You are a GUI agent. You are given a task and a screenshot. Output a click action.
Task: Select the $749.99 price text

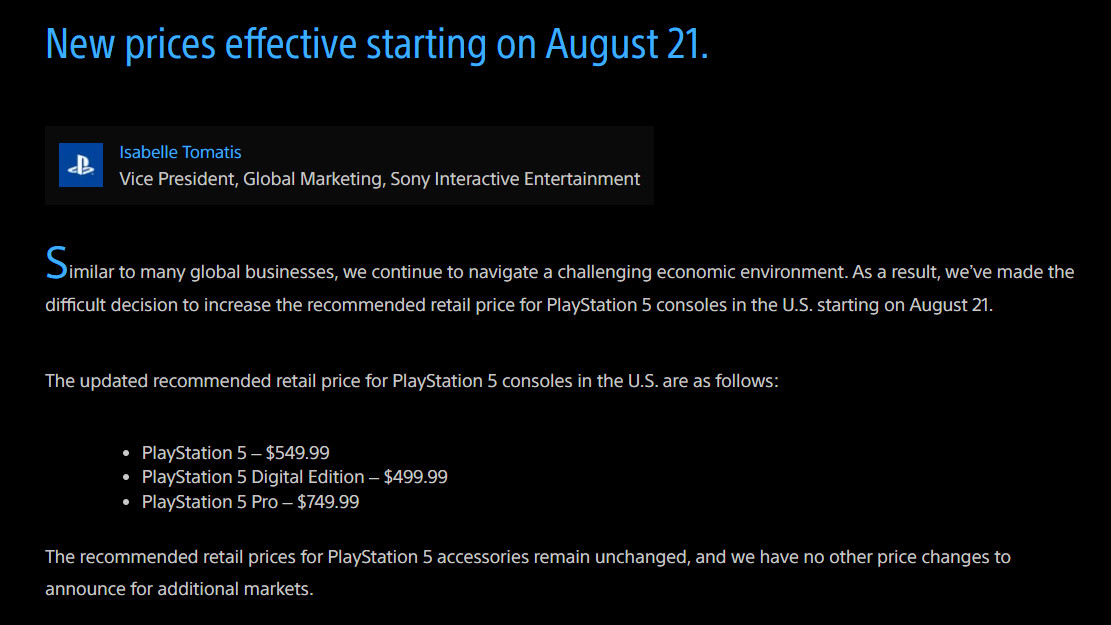pos(328,502)
